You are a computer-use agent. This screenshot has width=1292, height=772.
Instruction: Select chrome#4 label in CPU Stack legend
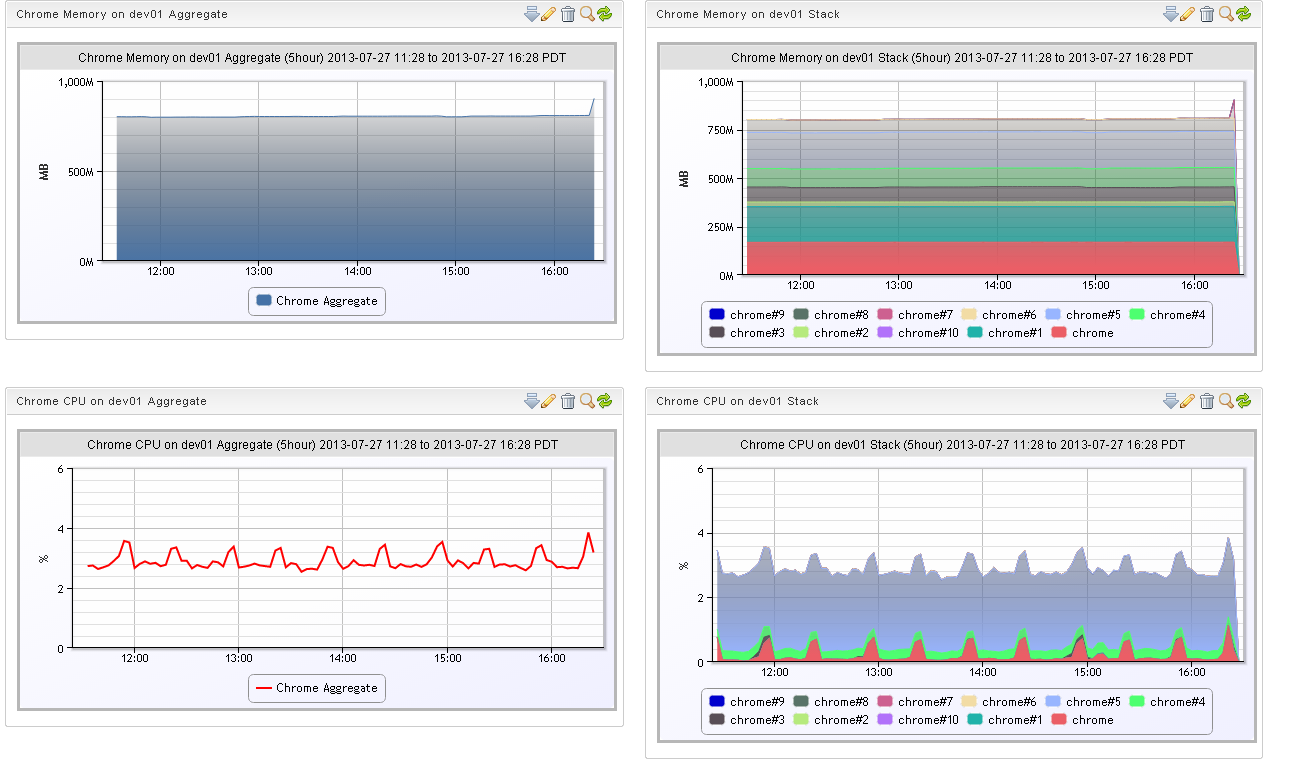[x=1177, y=702]
